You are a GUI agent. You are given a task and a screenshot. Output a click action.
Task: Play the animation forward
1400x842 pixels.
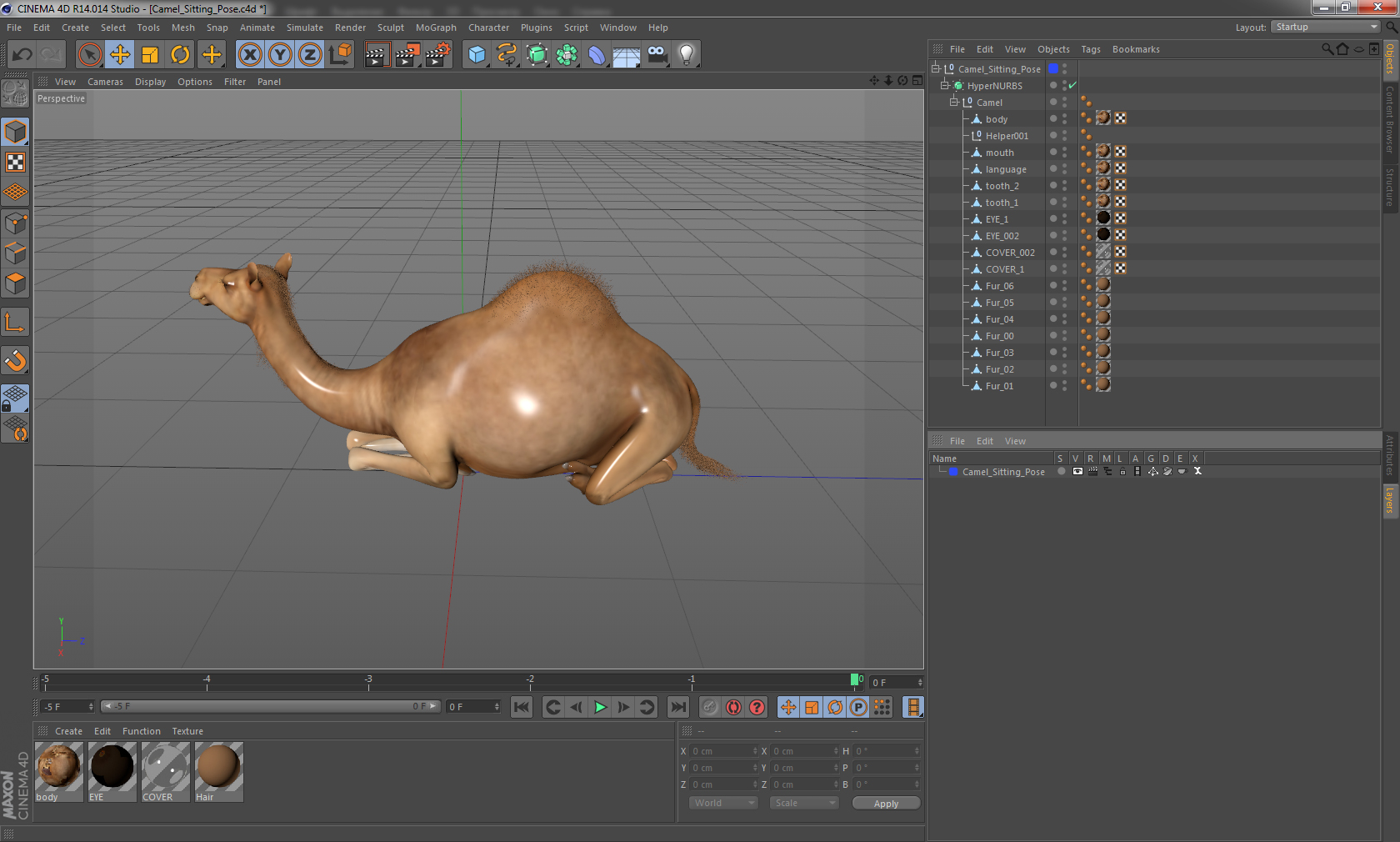tap(600, 707)
